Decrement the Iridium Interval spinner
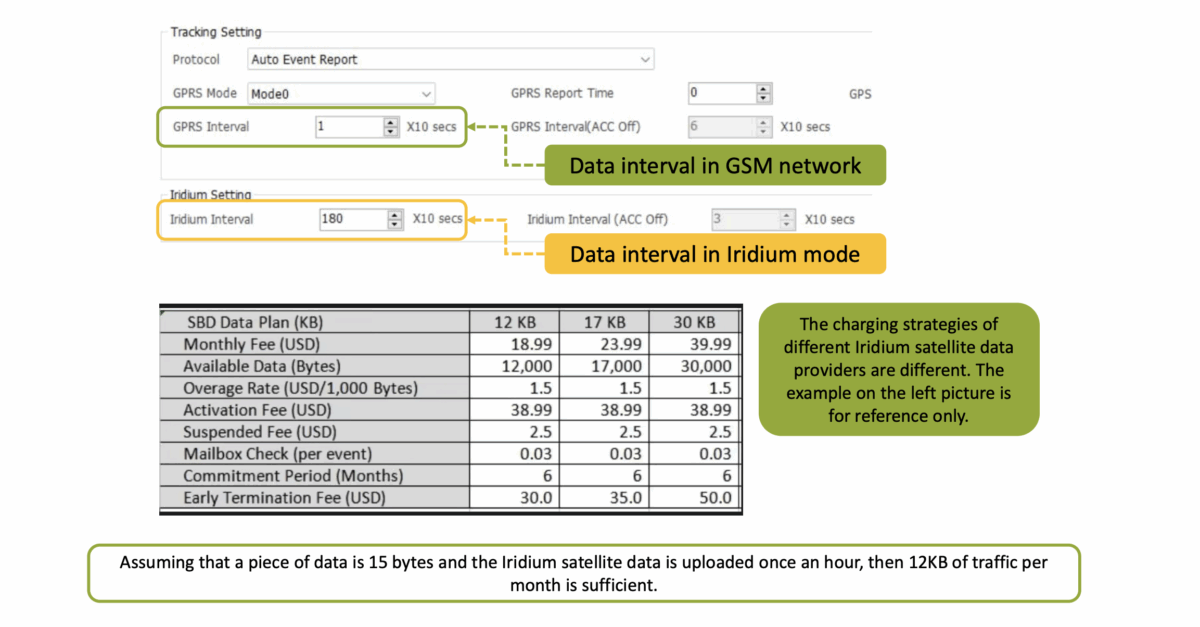Screen dimensions: 1200x627 (394, 224)
